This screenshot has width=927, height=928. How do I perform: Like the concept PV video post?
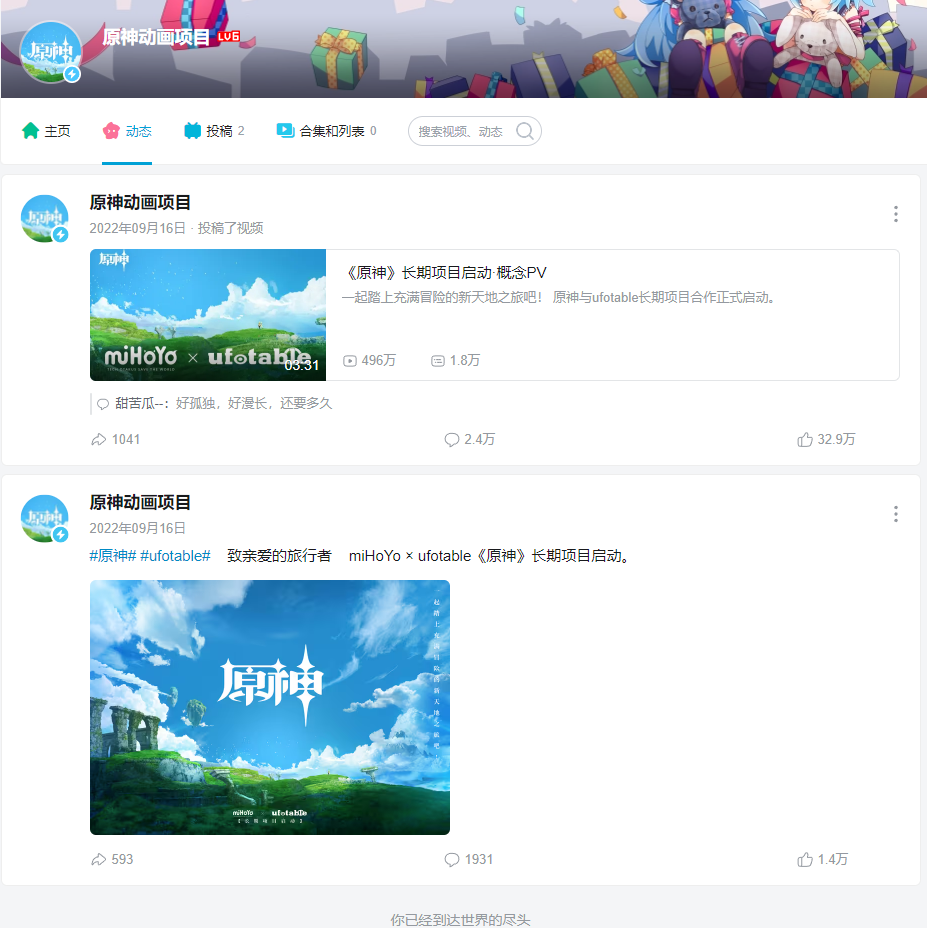point(826,439)
